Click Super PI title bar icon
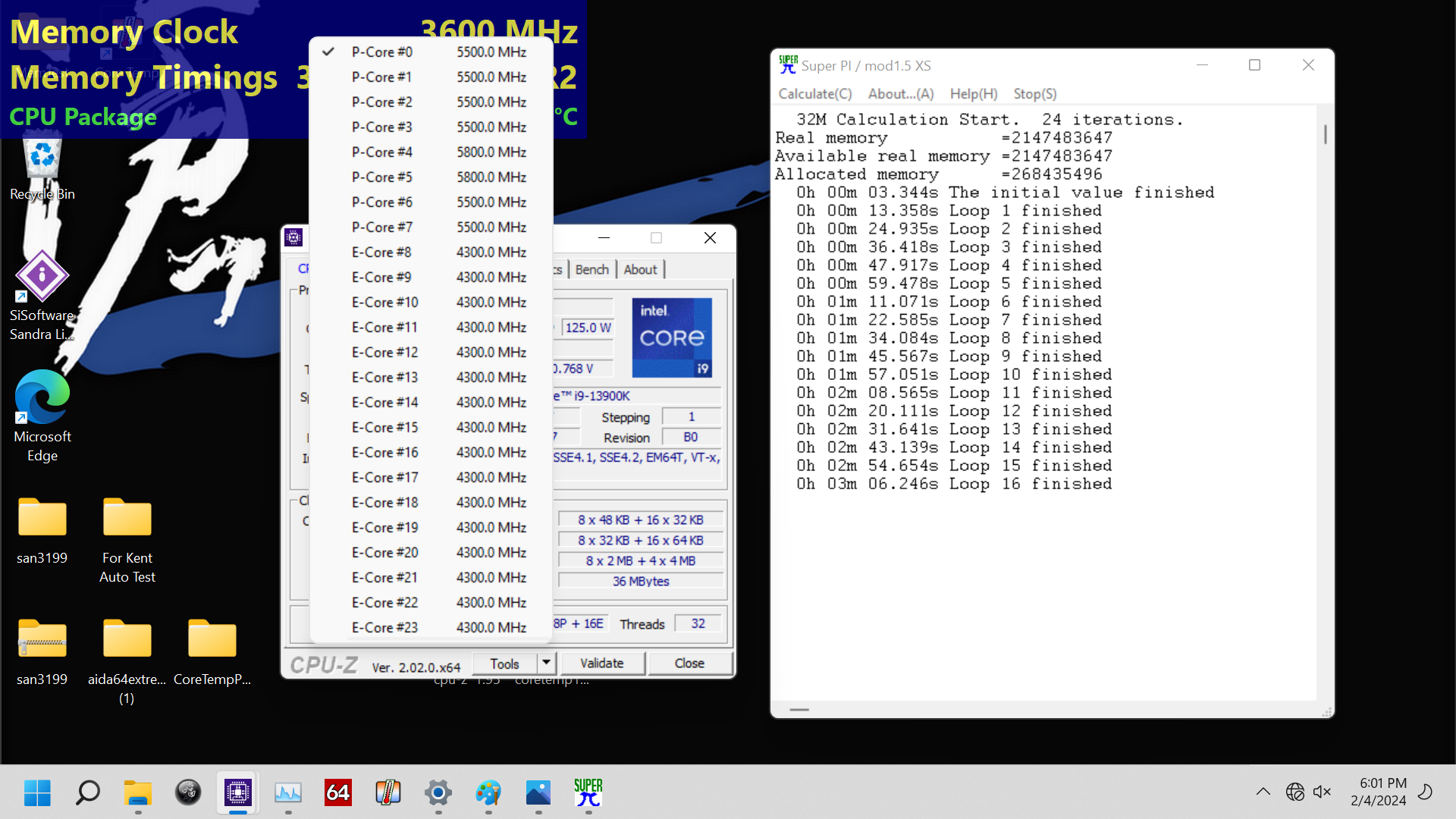1456x819 pixels. [788, 65]
